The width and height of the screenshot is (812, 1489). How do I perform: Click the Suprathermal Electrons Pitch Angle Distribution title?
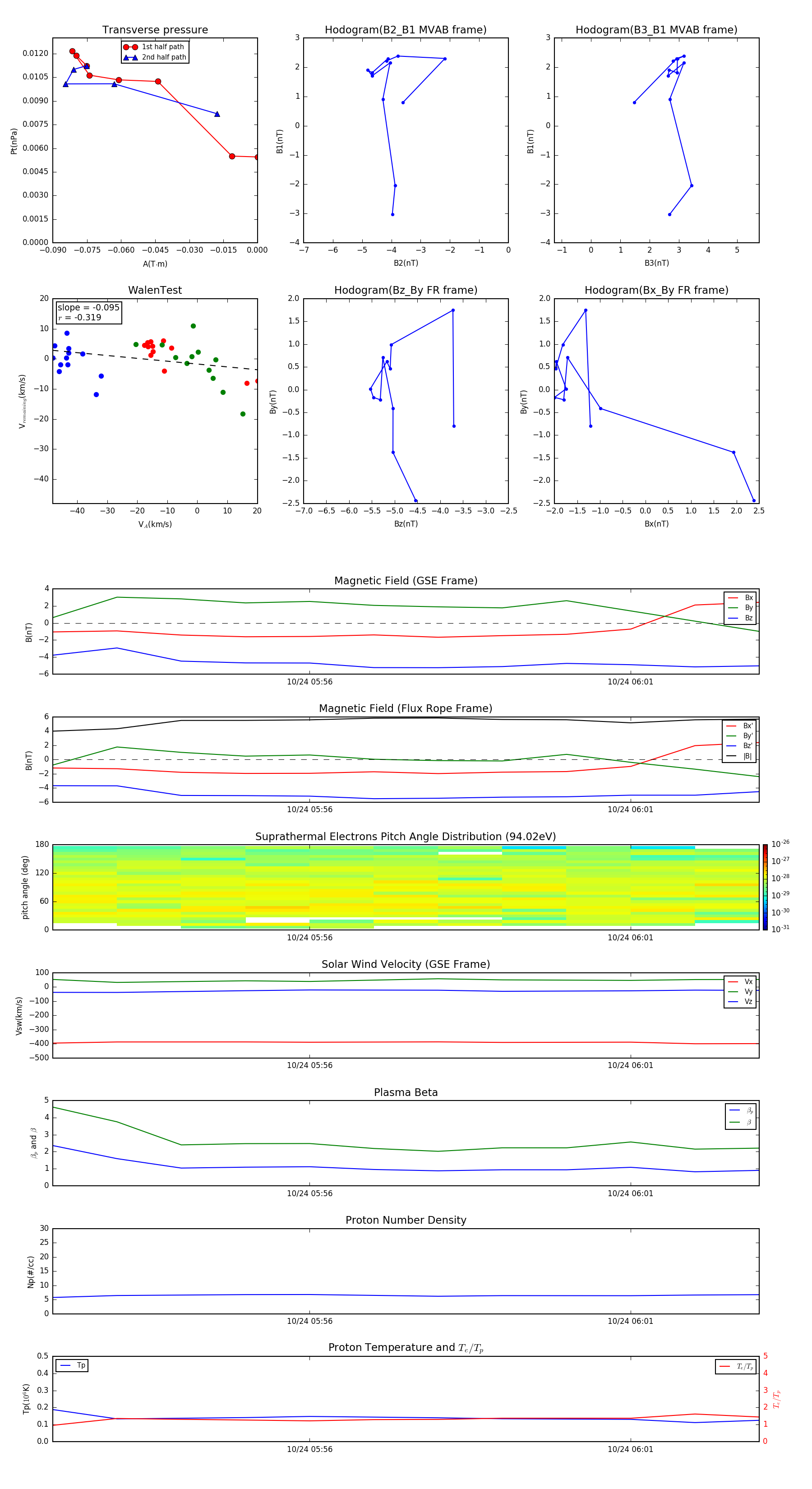point(406,837)
